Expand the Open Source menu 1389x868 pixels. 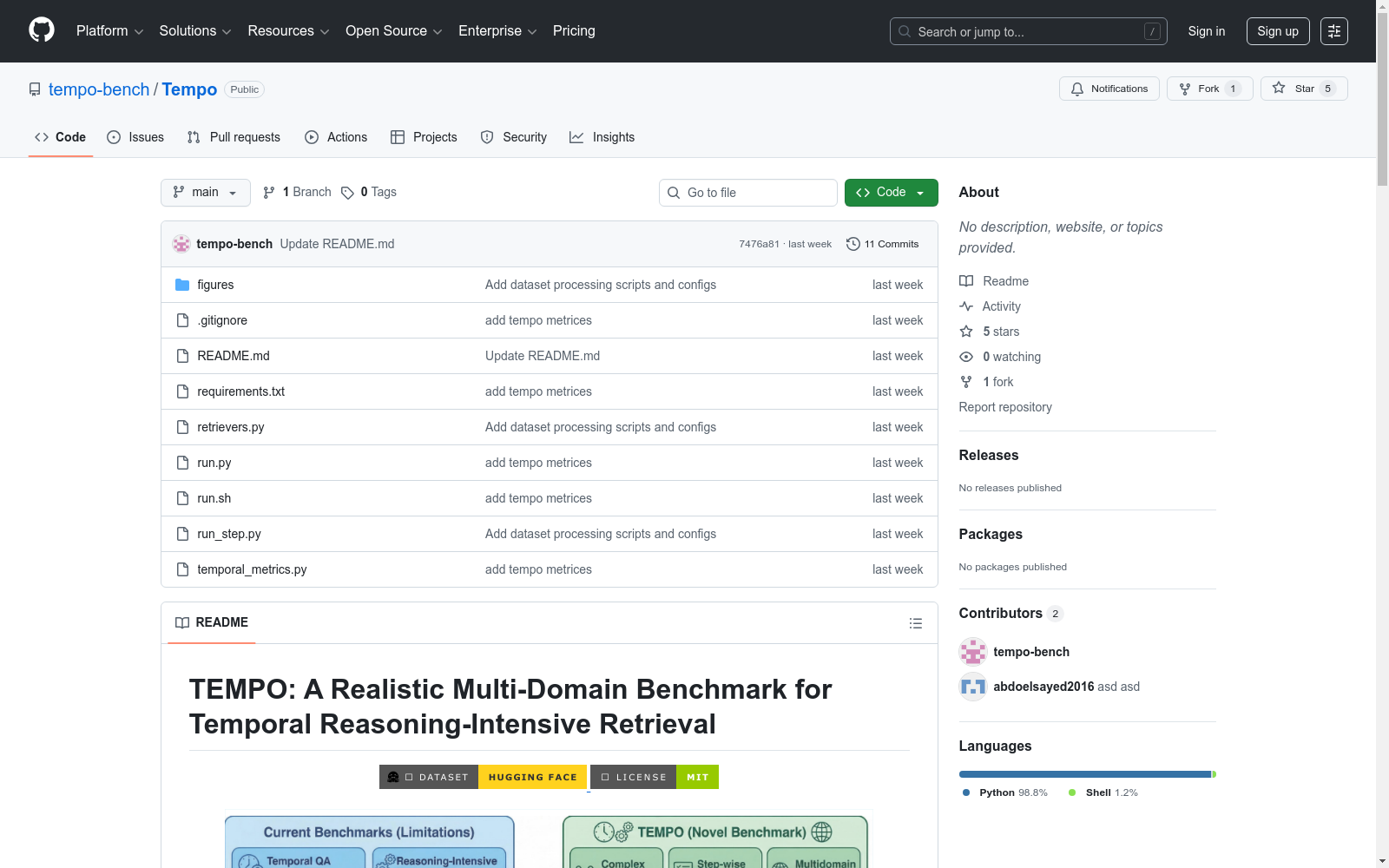pos(394,31)
